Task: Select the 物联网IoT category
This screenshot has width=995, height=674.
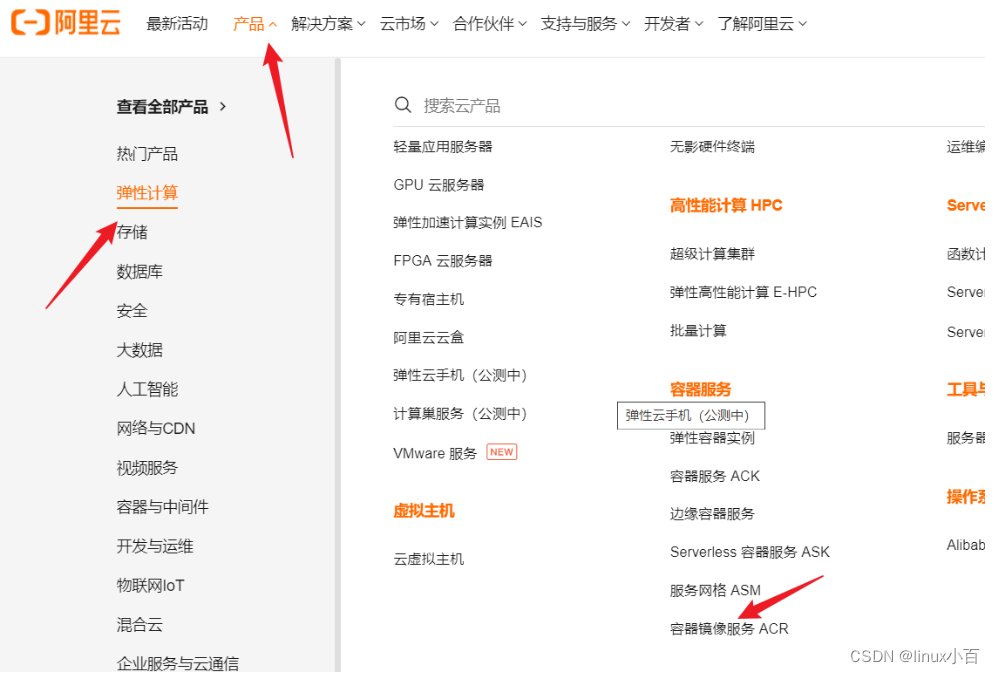Action: click(150, 585)
